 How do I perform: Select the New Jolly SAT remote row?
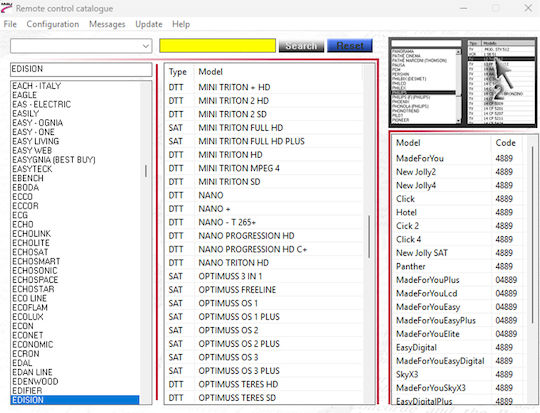click(x=458, y=253)
